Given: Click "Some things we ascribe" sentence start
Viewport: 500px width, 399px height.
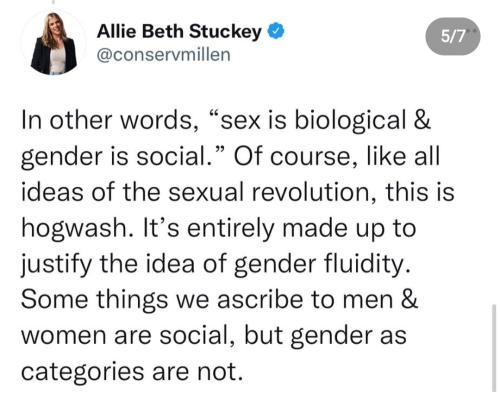Looking at the screenshot, I should (165, 300).
